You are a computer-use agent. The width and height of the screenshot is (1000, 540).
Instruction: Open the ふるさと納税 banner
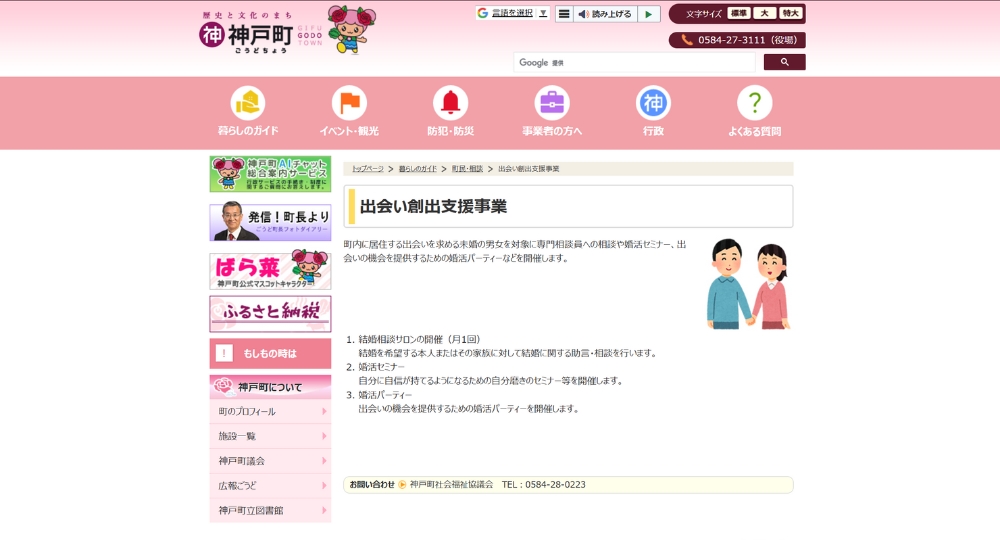(270, 313)
